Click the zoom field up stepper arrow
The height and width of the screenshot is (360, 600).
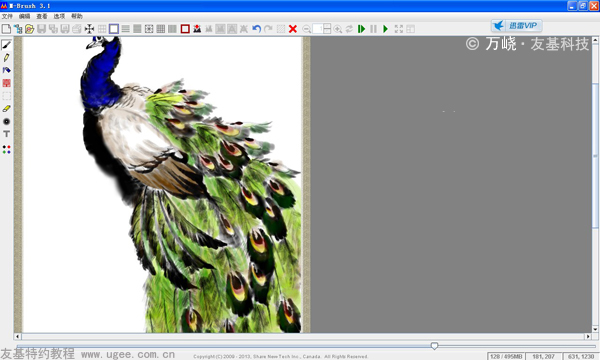[327, 26]
